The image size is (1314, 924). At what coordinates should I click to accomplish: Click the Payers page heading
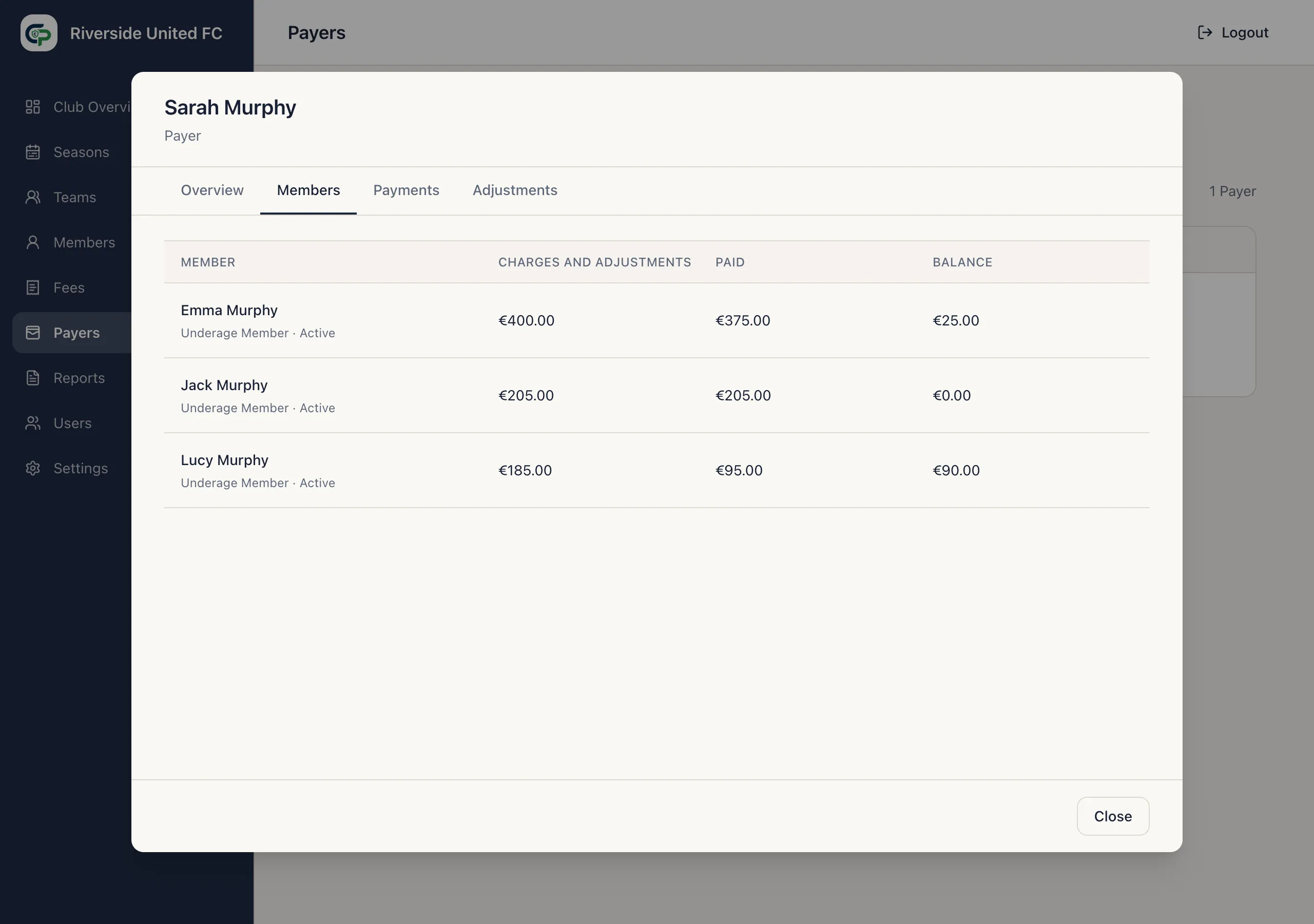point(317,33)
